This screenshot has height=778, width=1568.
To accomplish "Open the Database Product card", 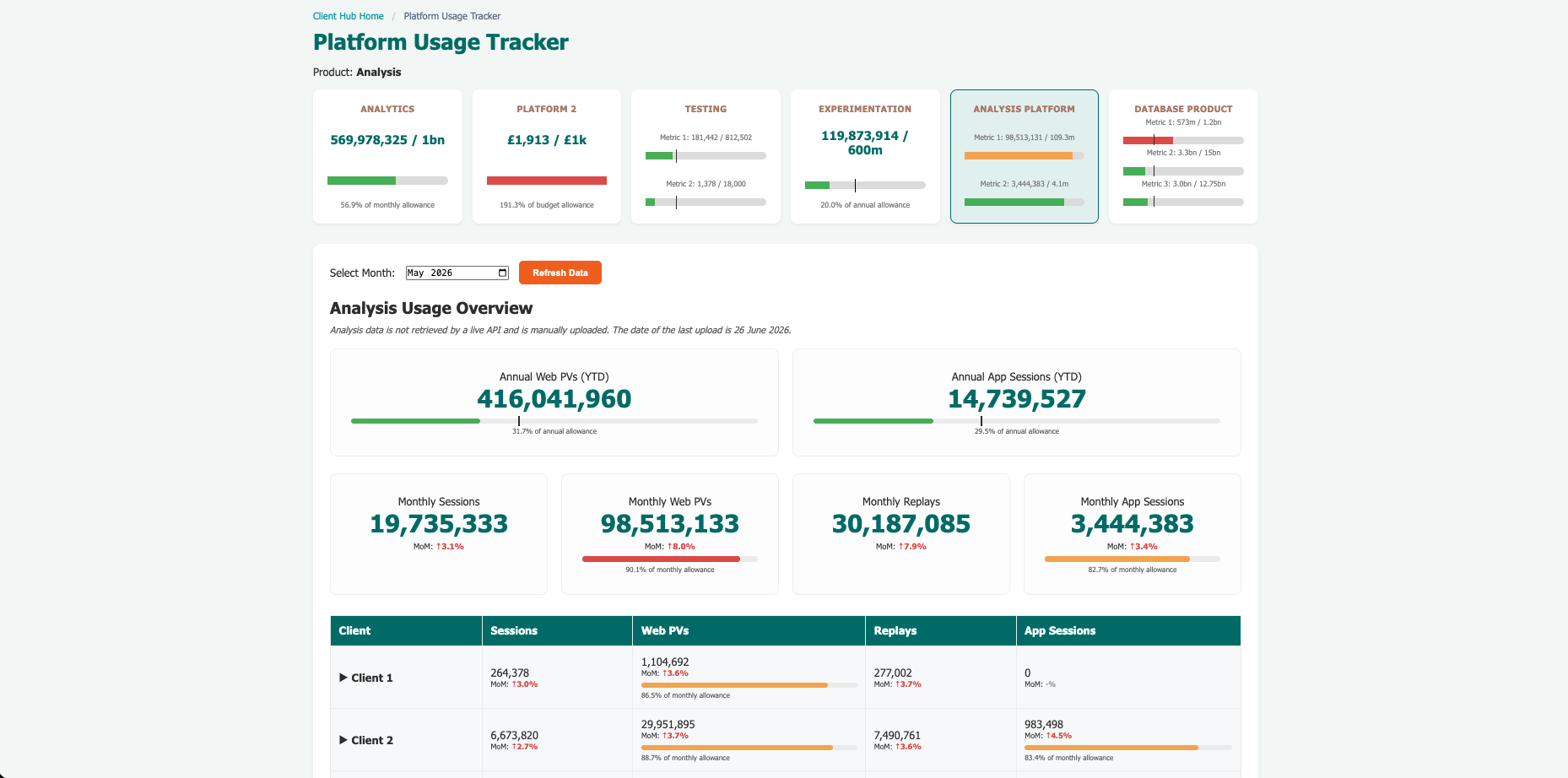I will coord(1183,156).
